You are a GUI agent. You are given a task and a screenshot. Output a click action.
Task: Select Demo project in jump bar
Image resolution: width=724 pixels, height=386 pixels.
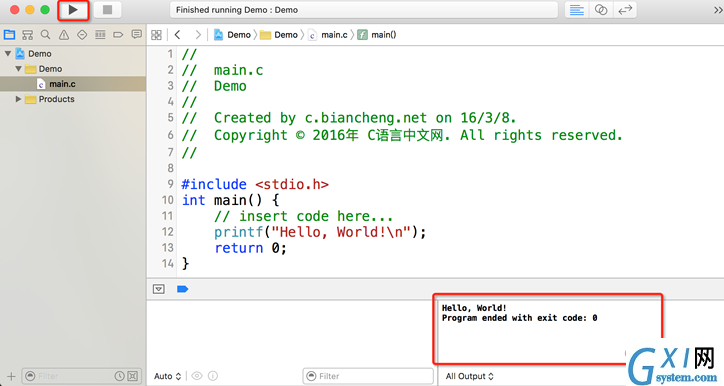click(232, 35)
